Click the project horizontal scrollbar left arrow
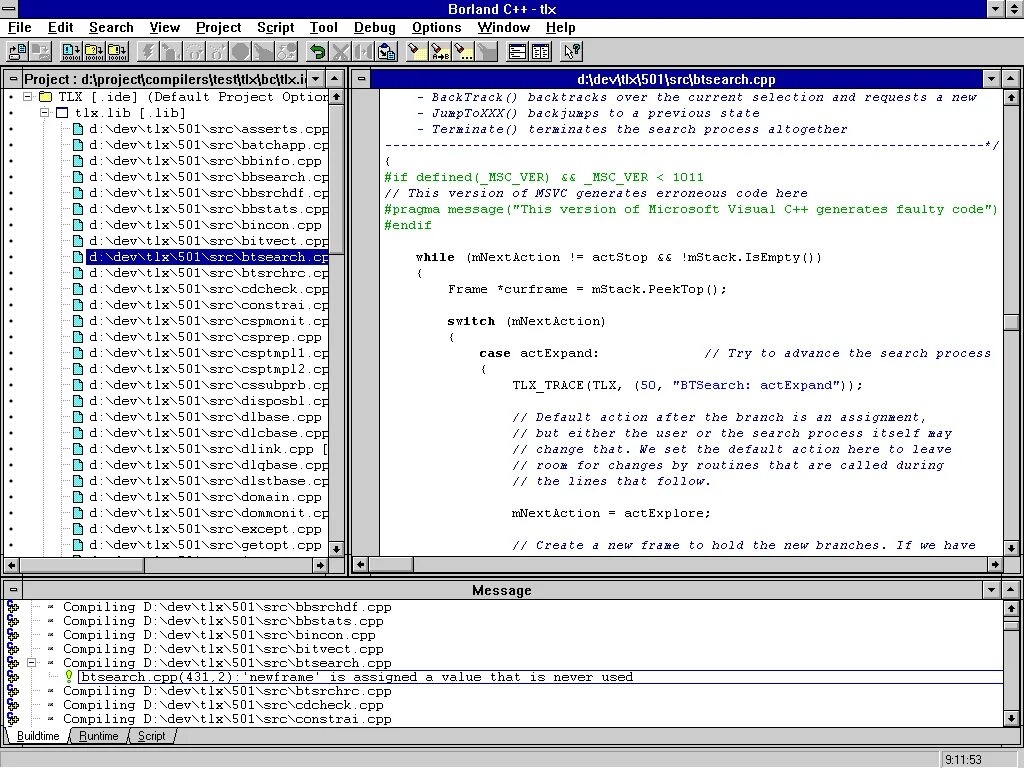 pos(11,565)
